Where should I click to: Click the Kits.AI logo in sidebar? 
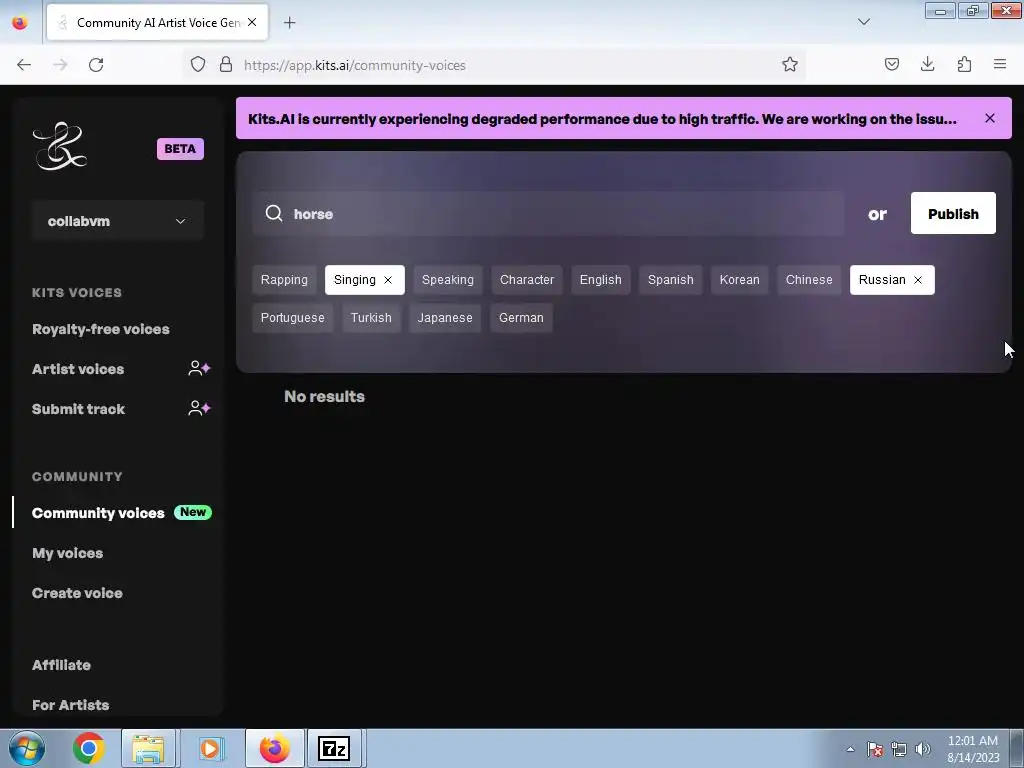(59, 146)
